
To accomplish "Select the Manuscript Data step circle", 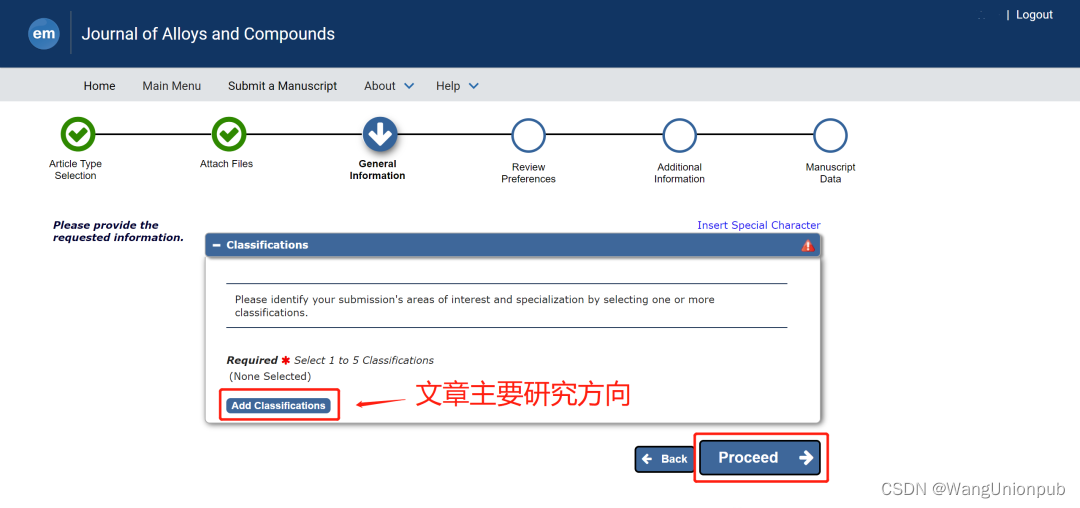I will [830, 136].
